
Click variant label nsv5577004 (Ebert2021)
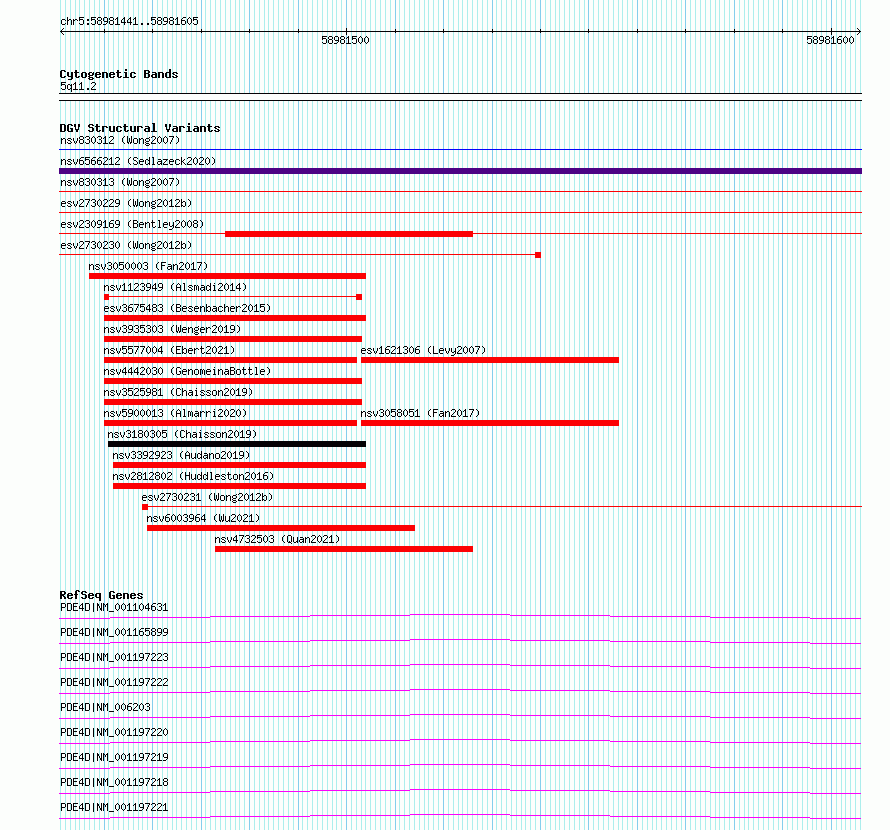pyautogui.click(x=169, y=350)
